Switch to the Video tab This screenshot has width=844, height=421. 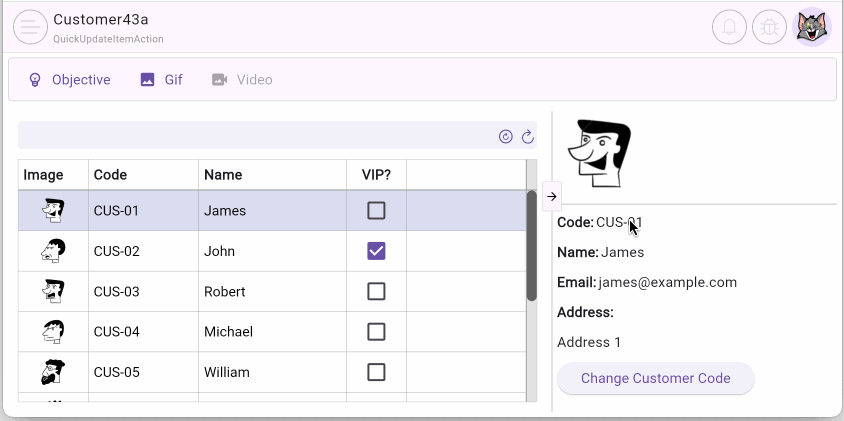[x=242, y=80]
